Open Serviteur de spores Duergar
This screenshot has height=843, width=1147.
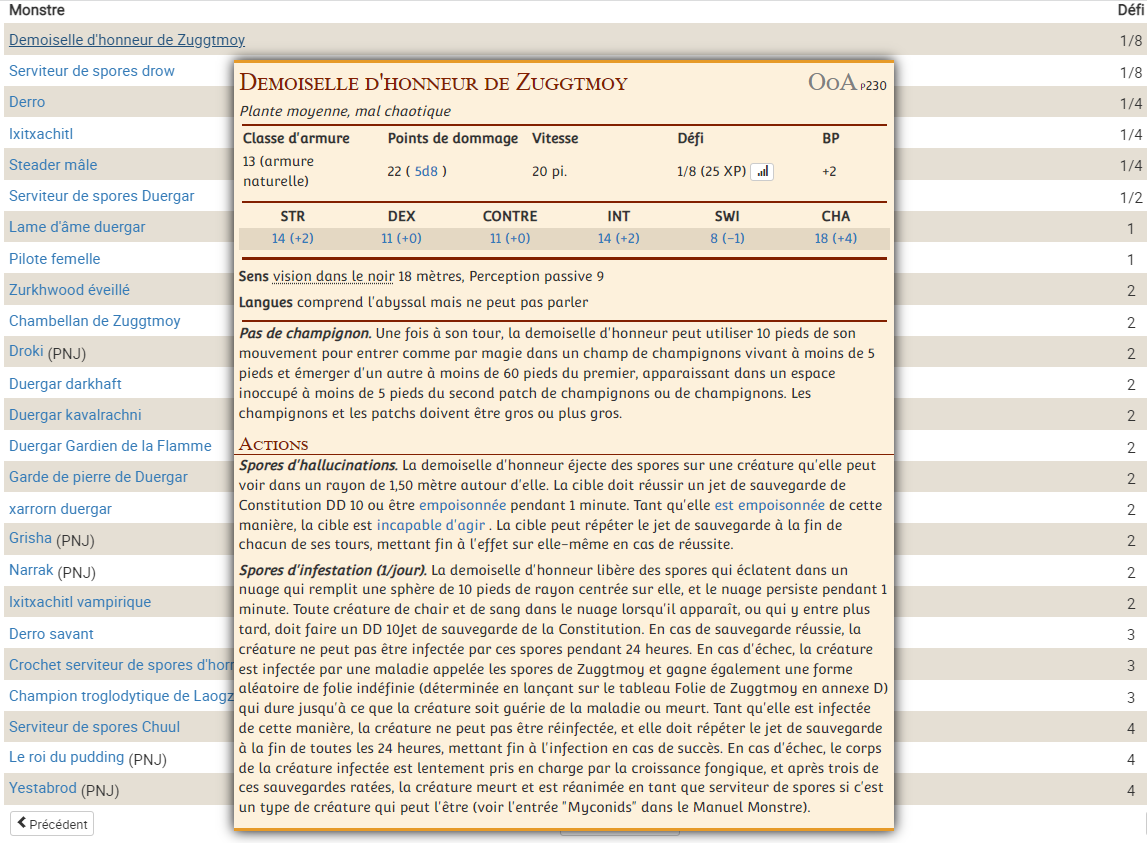tap(102, 196)
